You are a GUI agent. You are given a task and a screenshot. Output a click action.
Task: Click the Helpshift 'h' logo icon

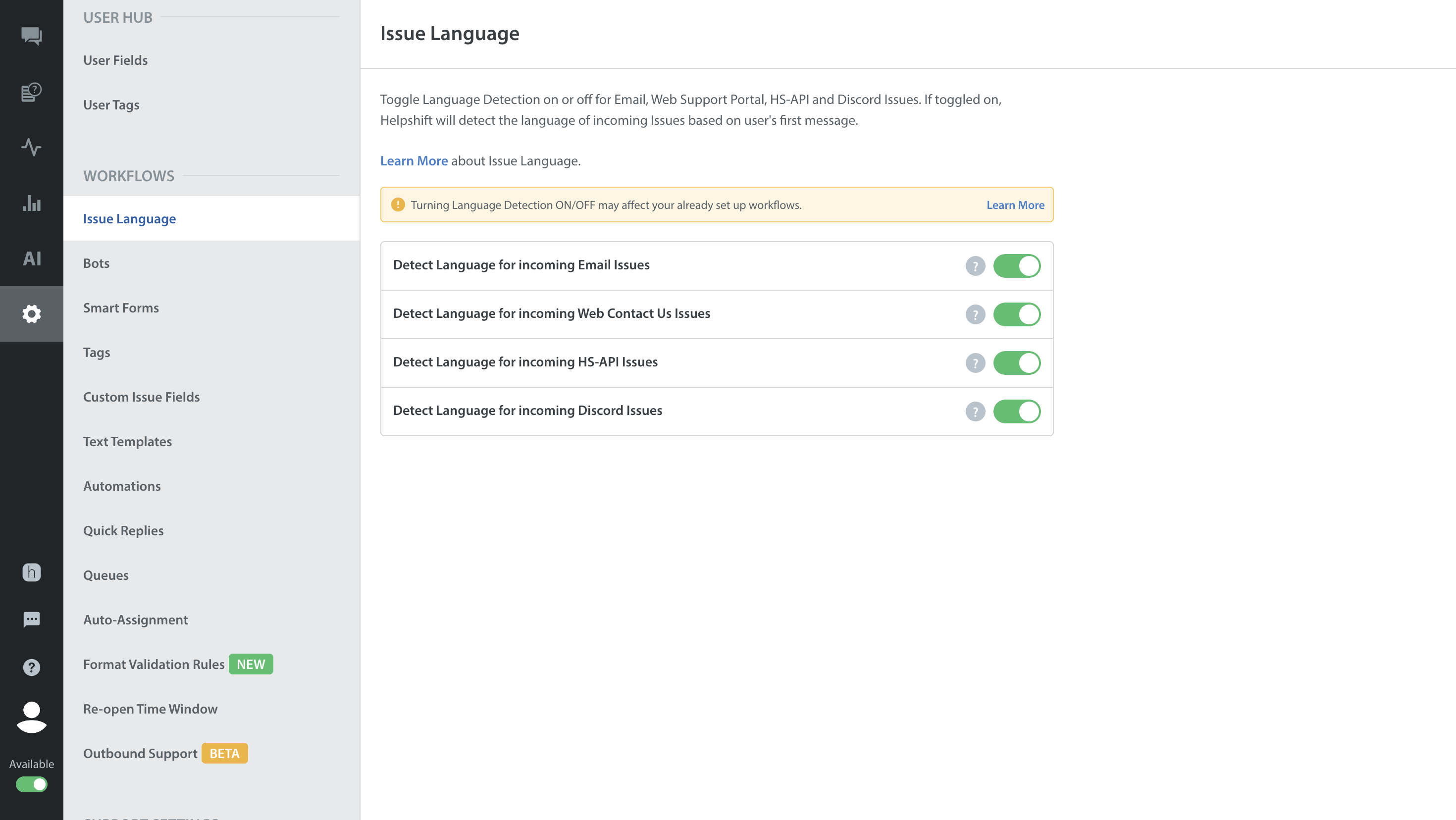[32, 572]
